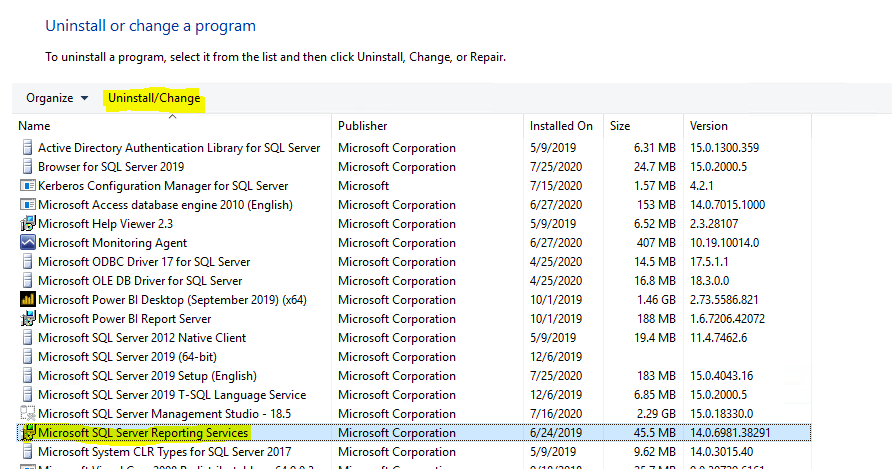Viewport: 892px width, 469px height.
Task: Select Microsoft SQL Server 2019 (64-bit) entry
Action: tap(127, 357)
